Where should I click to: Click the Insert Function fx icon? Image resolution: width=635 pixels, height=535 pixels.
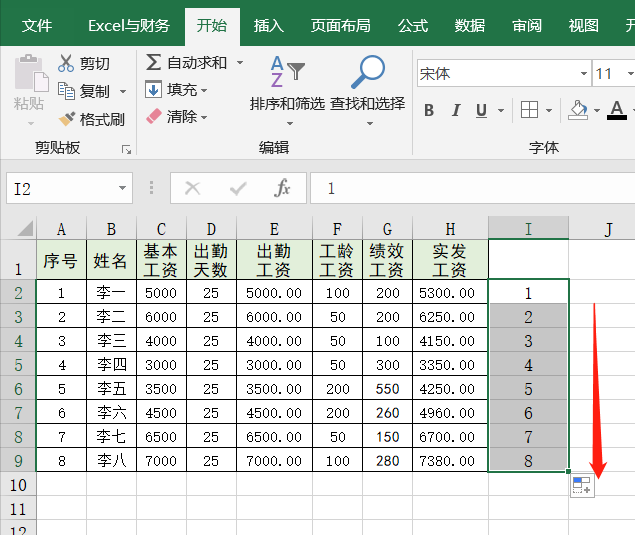pyautogui.click(x=283, y=188)
